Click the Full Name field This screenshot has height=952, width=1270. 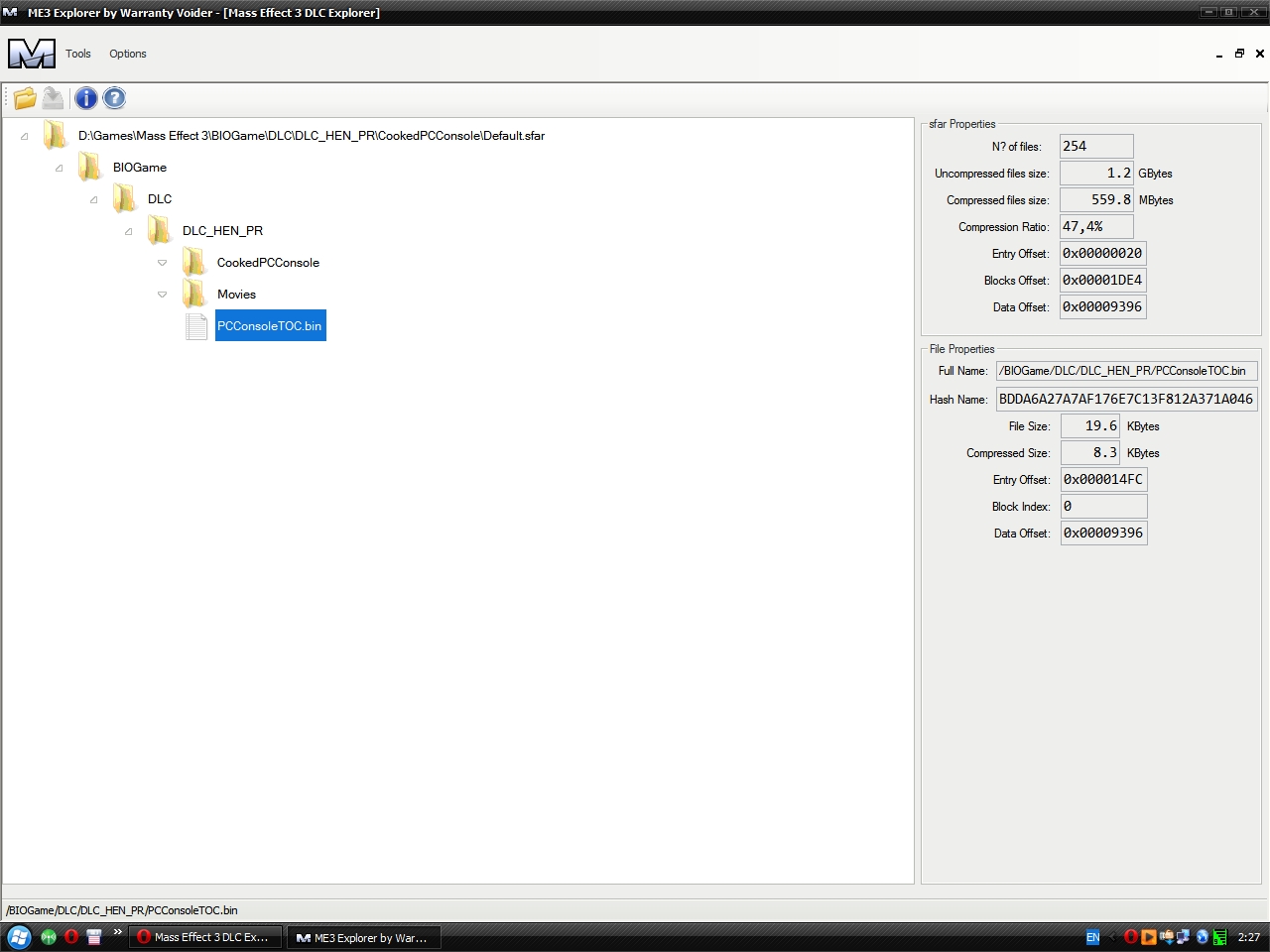[x=1127, y=371]
